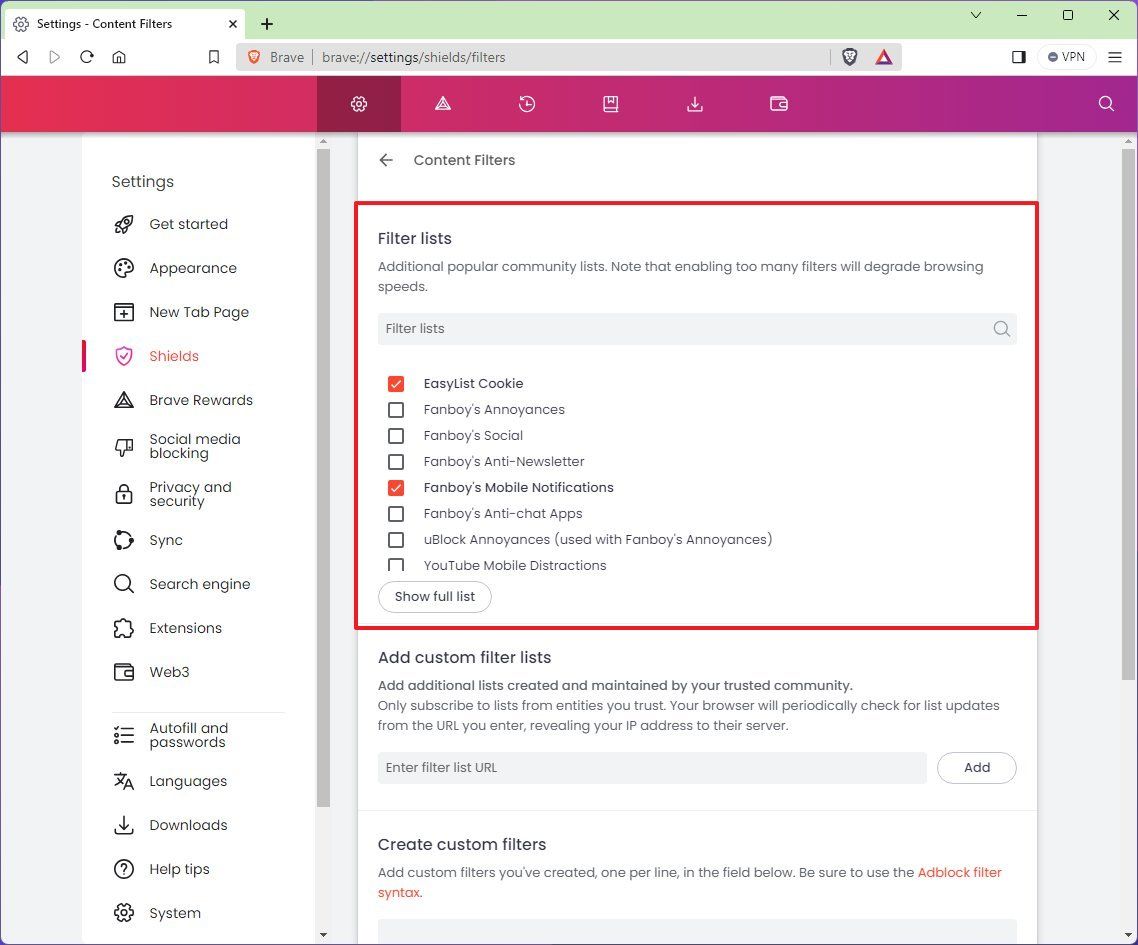Viewport: 1138px width, 945px height.
Task: Open settings search with the magnifier icon
Action: coord(1105,103)
